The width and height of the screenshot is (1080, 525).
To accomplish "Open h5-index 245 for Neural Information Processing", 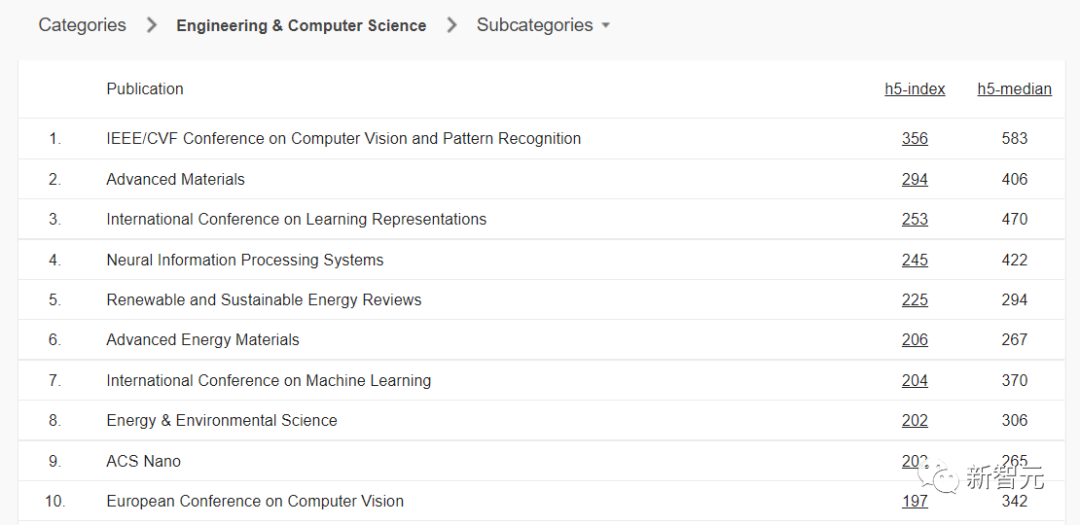I will tap(914, 260).
